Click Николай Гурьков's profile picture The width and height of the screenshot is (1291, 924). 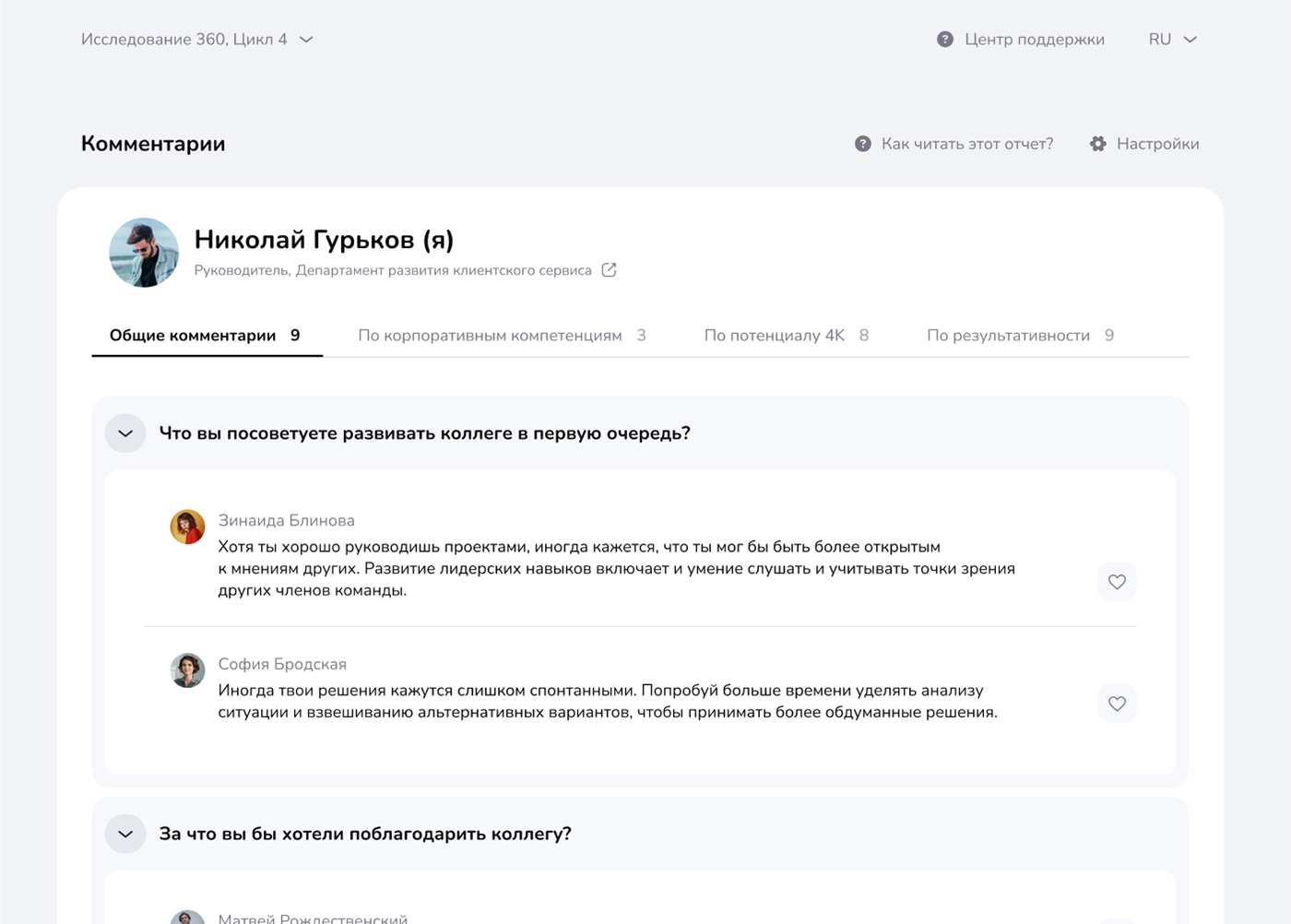tap(144, 252)
